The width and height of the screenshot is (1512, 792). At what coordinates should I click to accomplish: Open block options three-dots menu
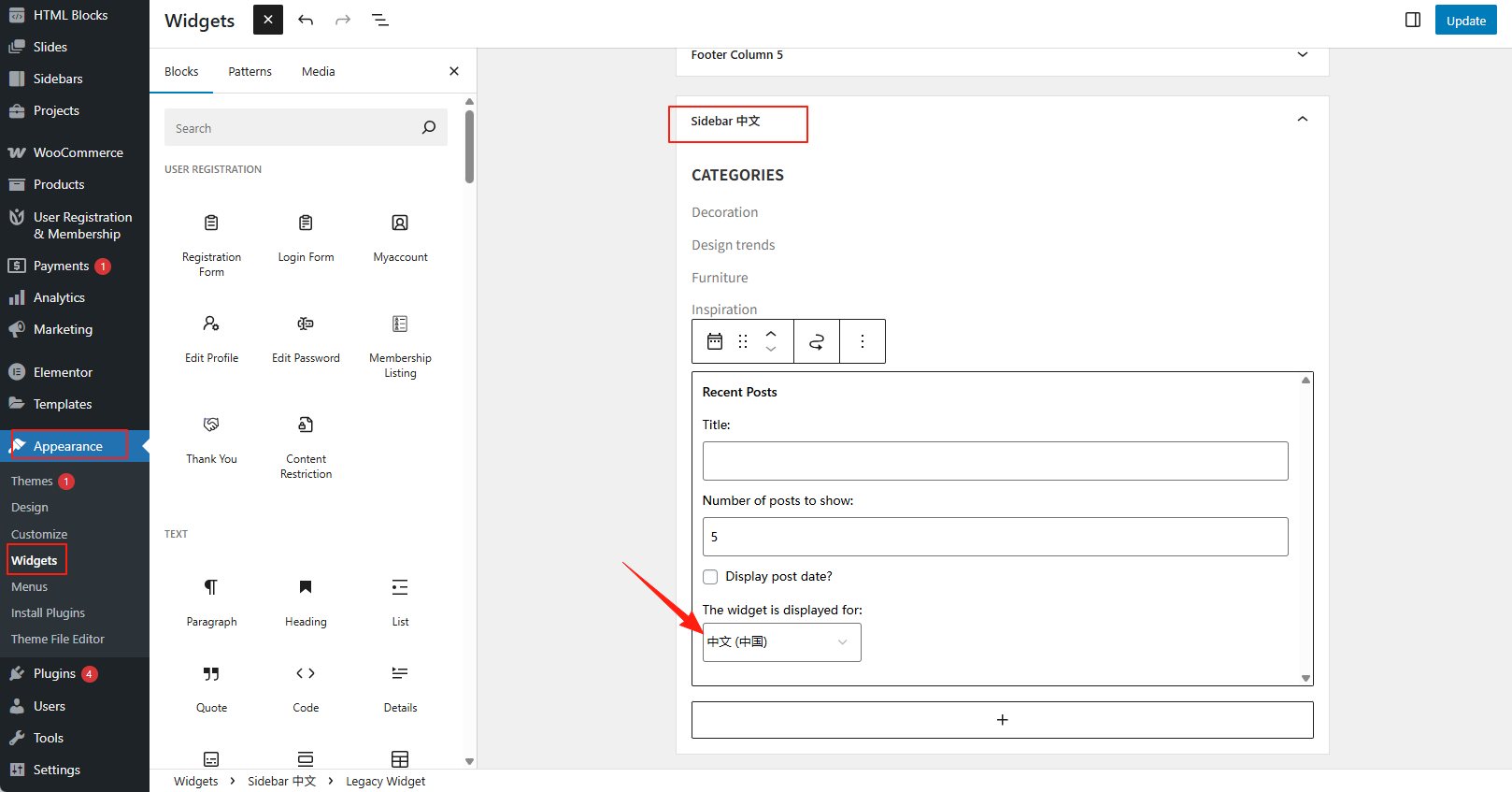pos(862,341)
